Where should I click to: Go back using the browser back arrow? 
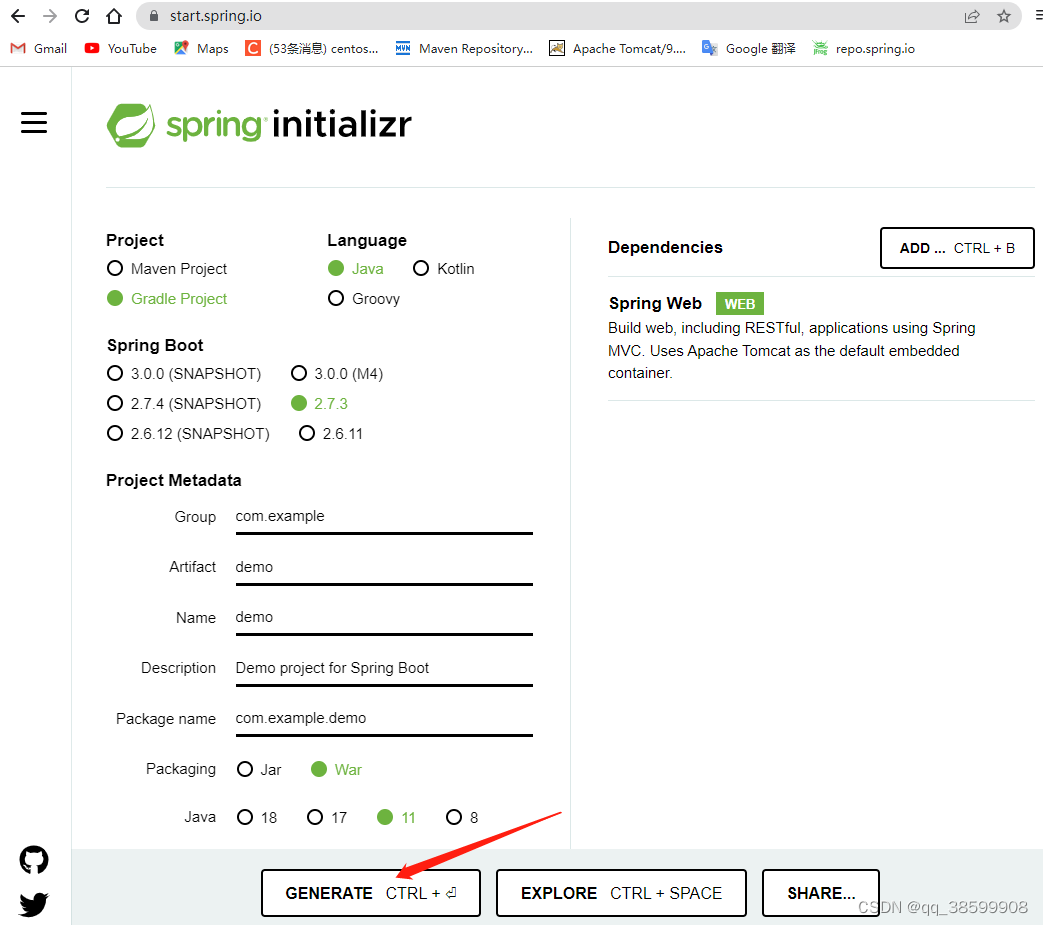click(x=18, y=16)
